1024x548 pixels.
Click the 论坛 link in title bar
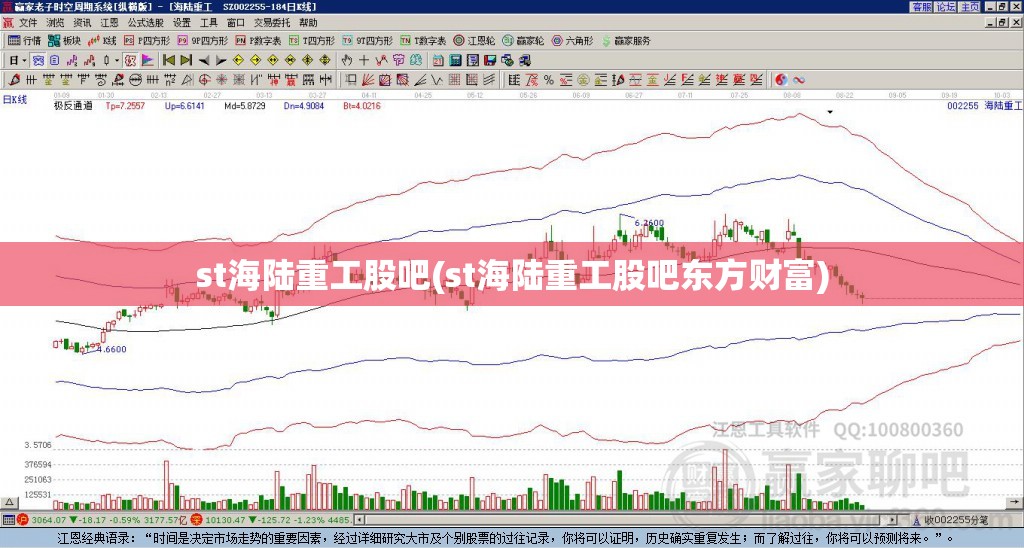pyautogui.click(x=946, y=7)
